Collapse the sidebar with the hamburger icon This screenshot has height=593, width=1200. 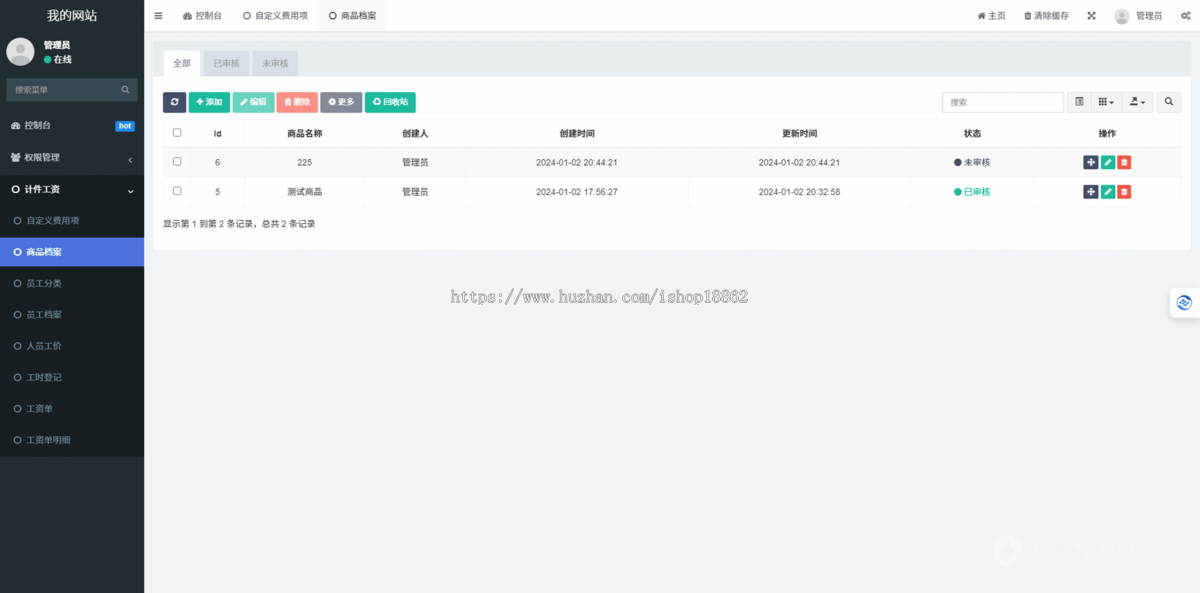tap(157, 15)
